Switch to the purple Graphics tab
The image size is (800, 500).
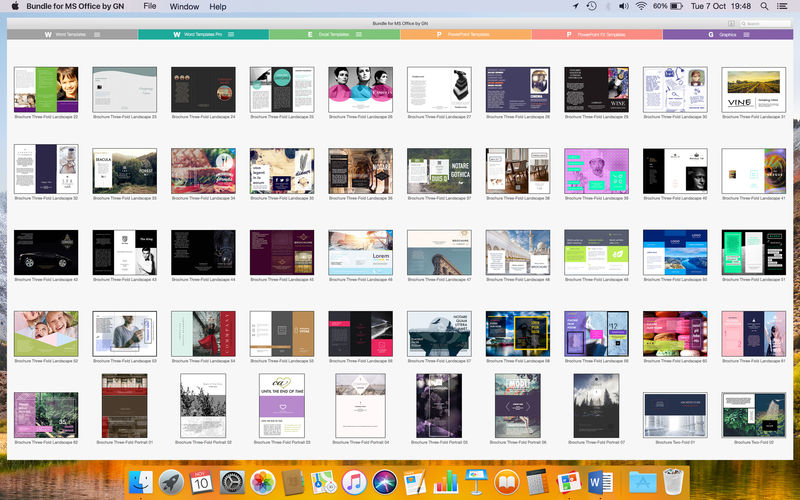point(728,35)
